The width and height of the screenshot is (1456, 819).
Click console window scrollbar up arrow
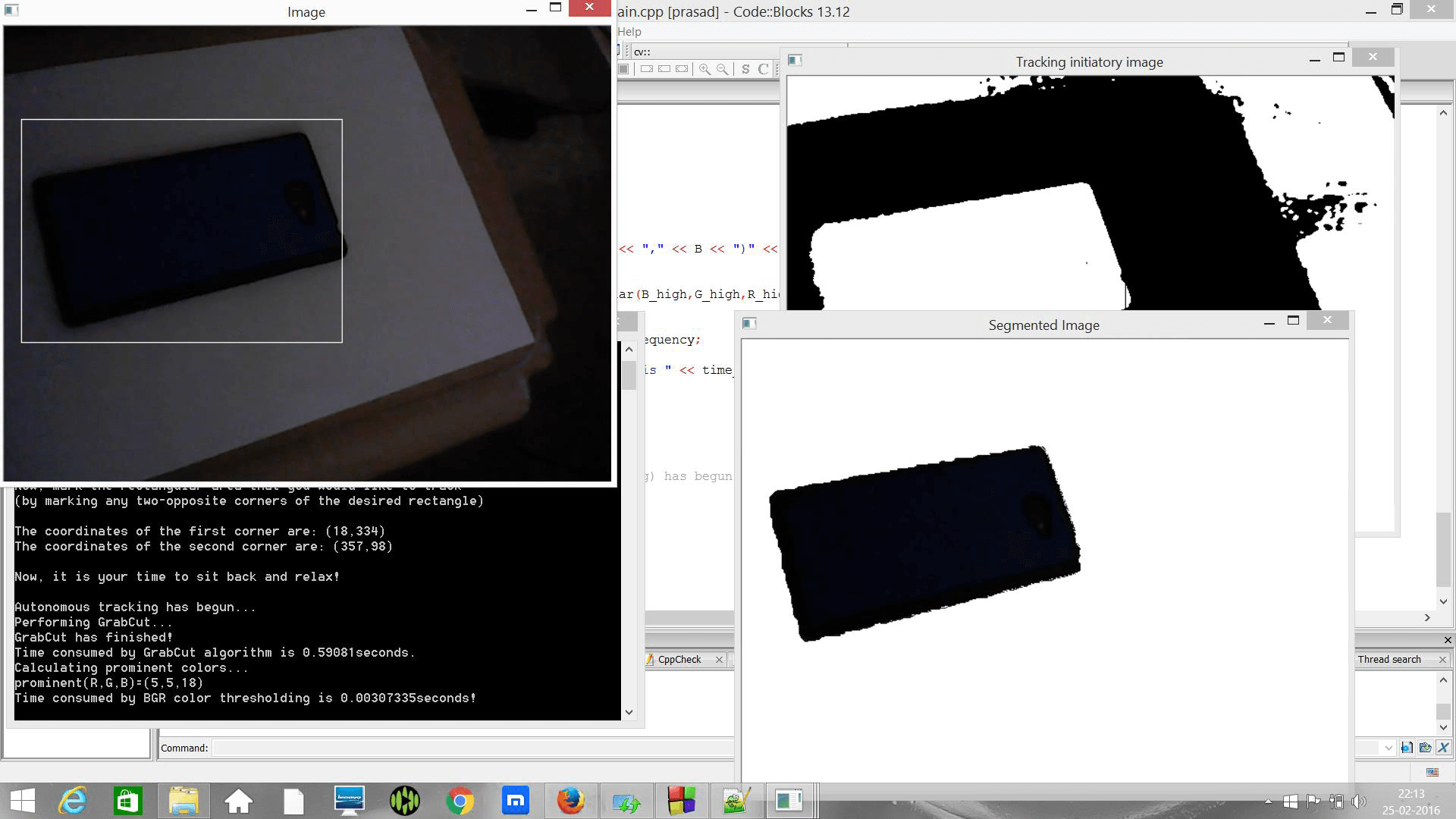click(x=629, y=350)
